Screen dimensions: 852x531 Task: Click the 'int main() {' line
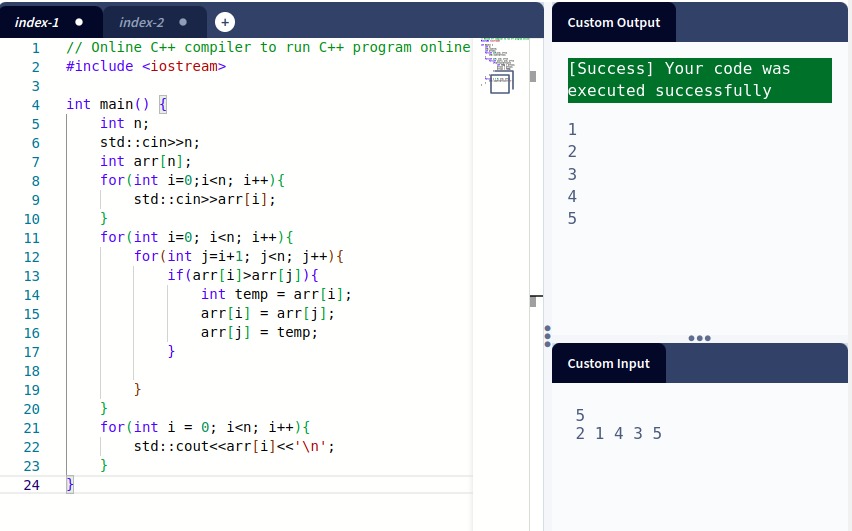tap(116, 104)
